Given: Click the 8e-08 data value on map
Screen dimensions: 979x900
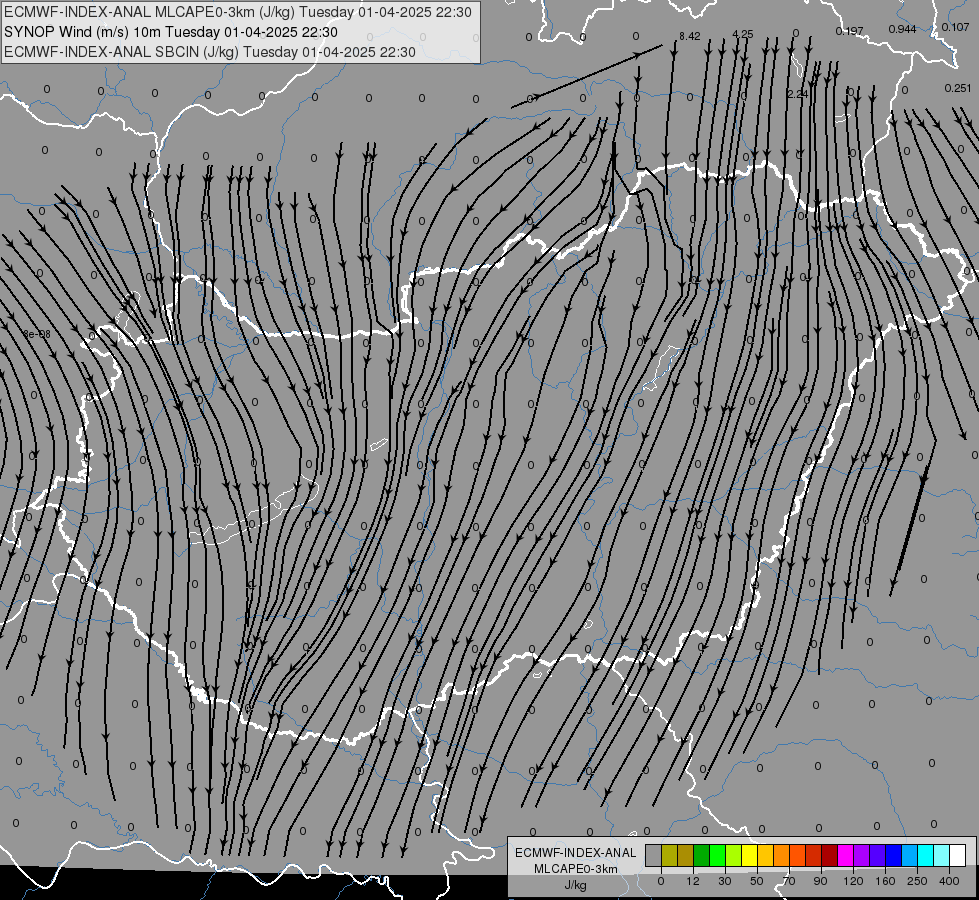Looking at the screenshot, I should (x=37, y=334).
